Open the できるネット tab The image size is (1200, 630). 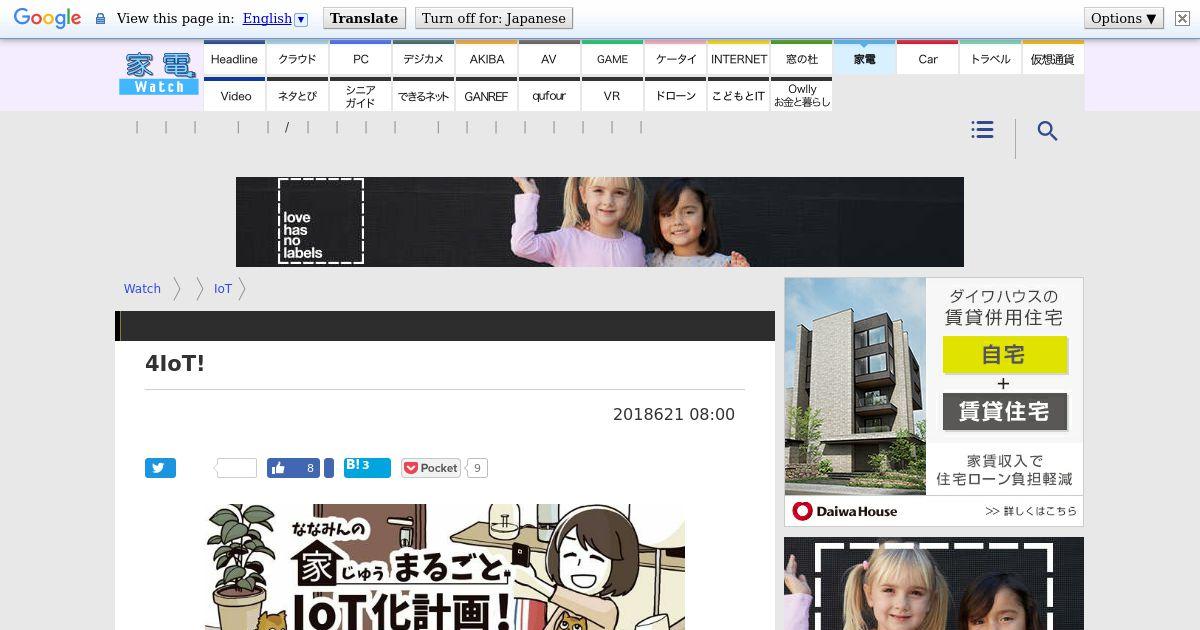[423, 95]
